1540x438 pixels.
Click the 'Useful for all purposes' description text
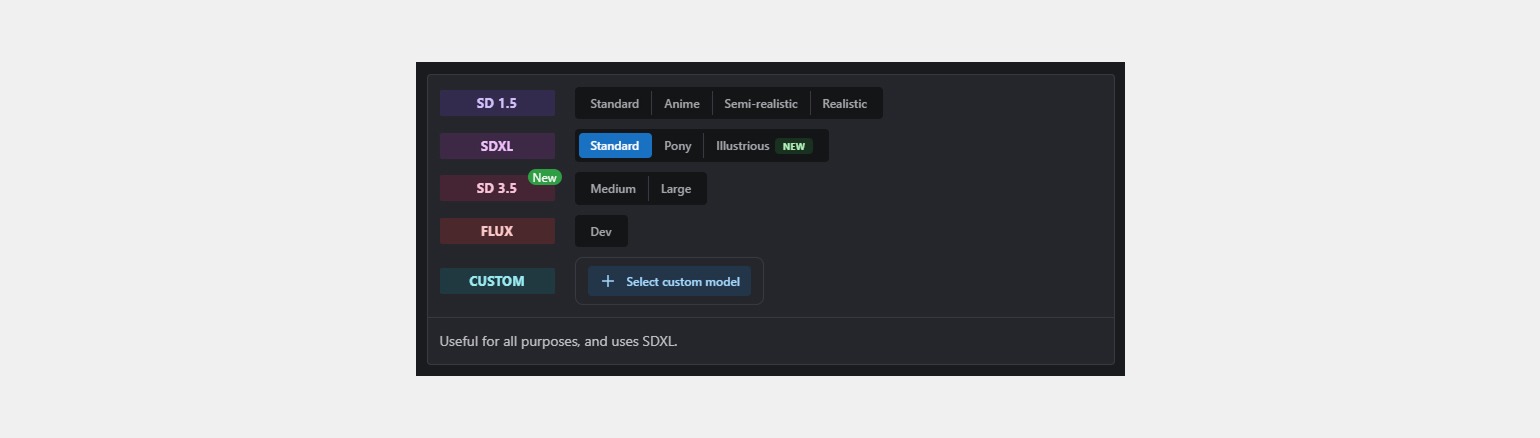pos(558,341)
